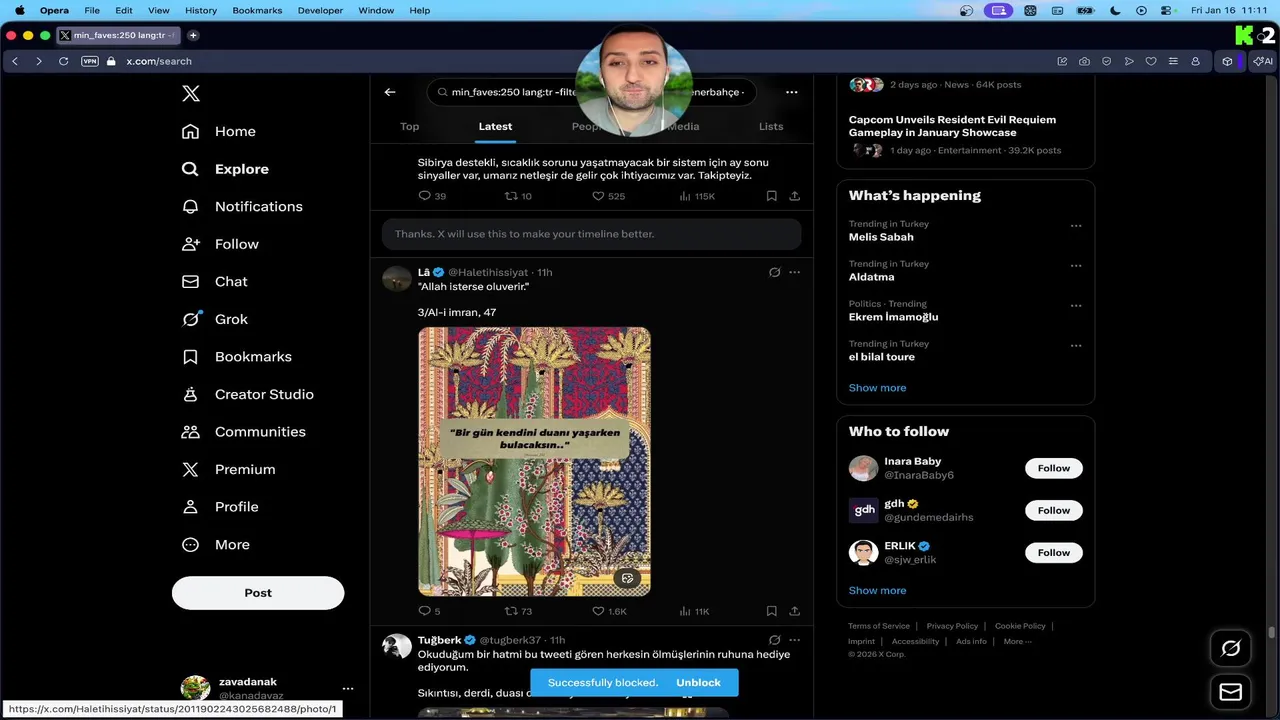Expand the footer More links
Screen dimensions: 1280x720
point(1017,641)
